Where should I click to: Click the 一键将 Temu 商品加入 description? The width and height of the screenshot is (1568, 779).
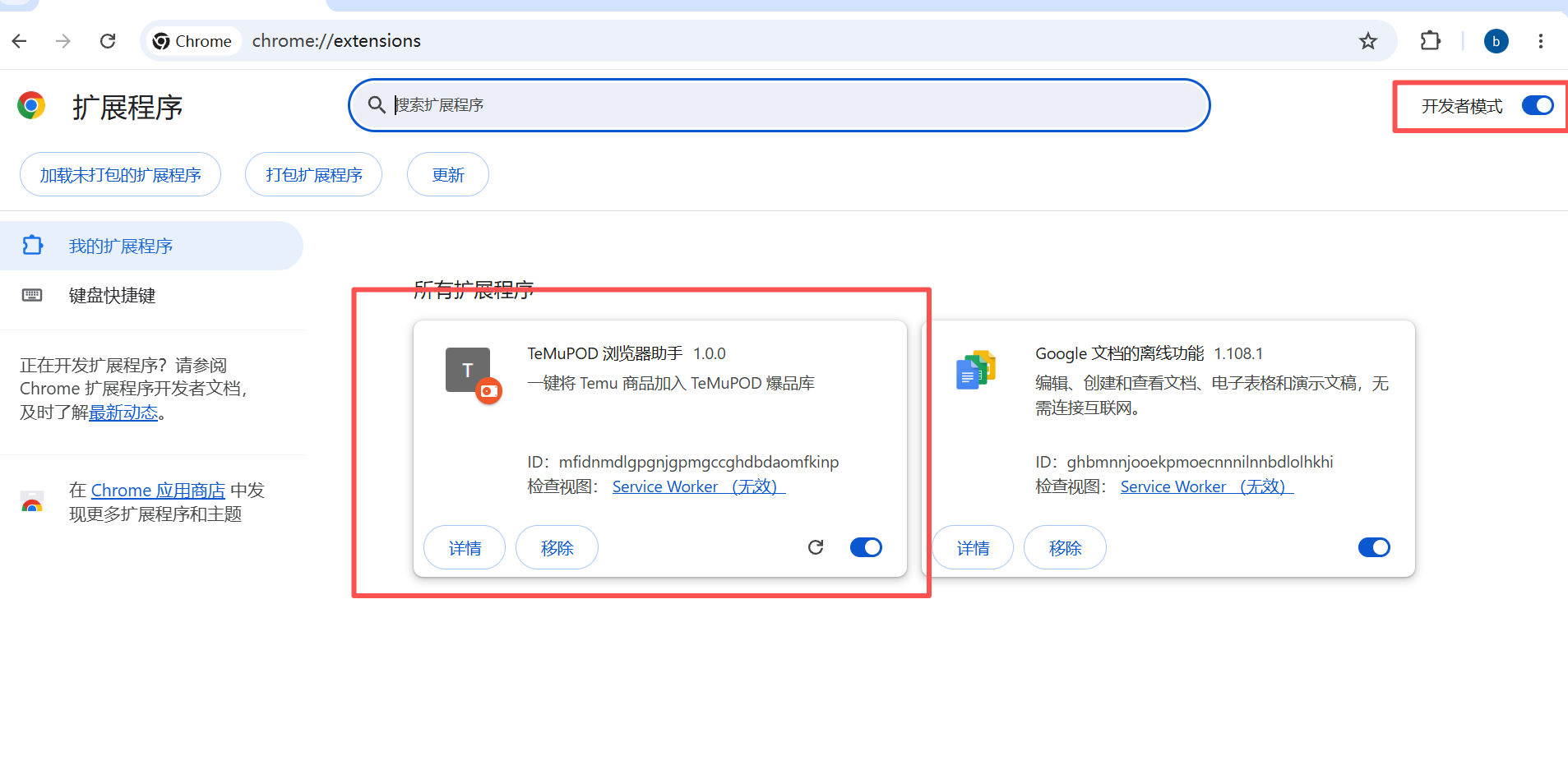click(671, 383)
